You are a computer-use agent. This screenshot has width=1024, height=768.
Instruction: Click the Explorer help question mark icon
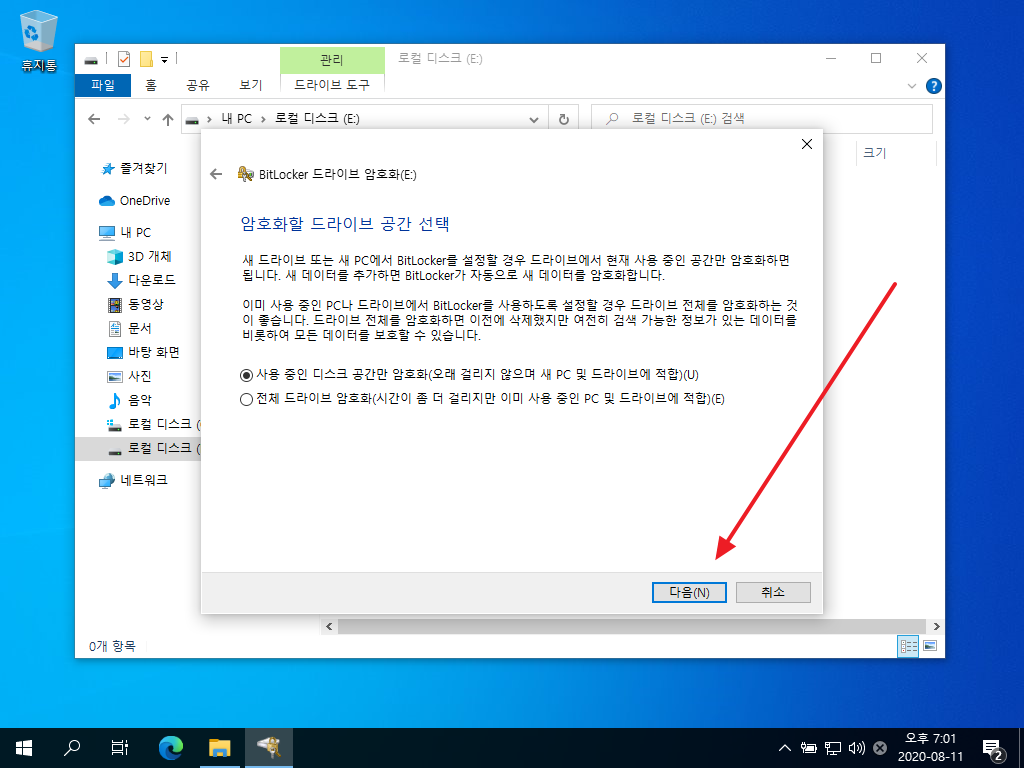[x=934, y=86]
